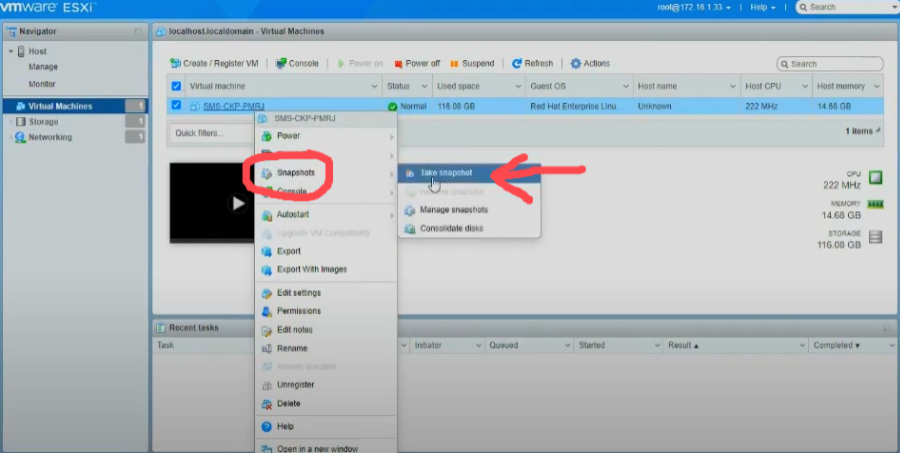Open the Virtual machine column dropdown arrow
Viewport: 900px width, 453px height.
(x=374, y=86)
